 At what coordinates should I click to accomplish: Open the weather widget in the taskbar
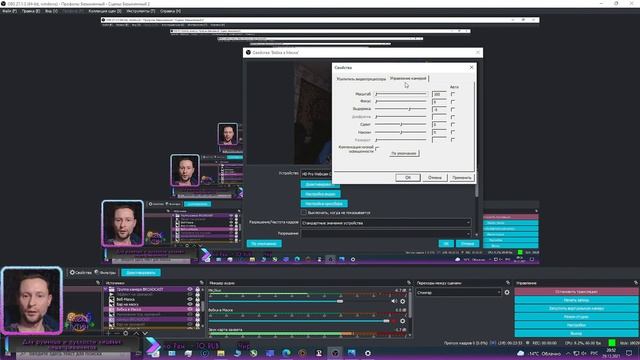(x=538, y=353)
